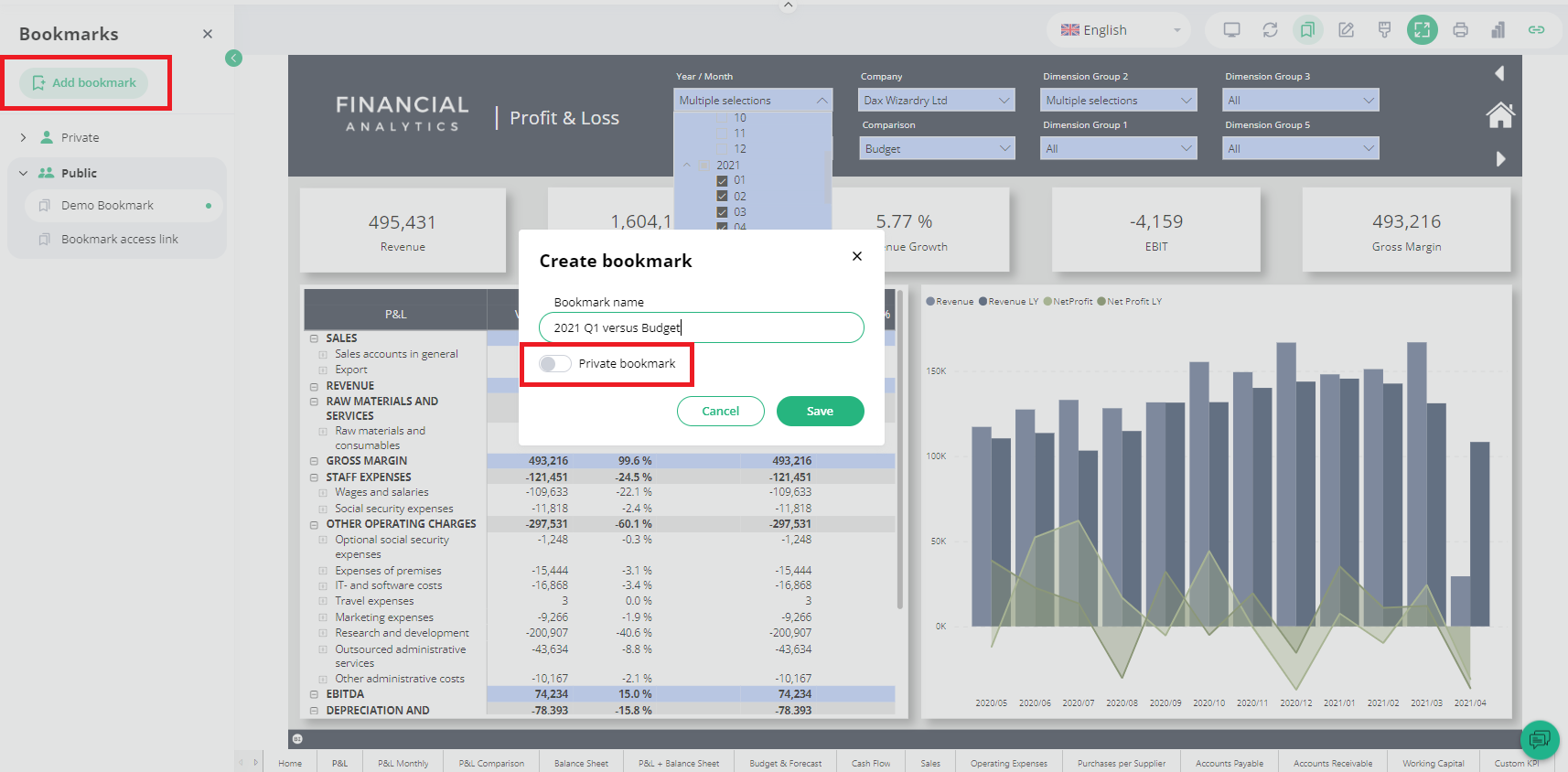This screenshot has height=772, width=1568.
Task: Open the Company dropdown
Action: [x=937, y=101]
